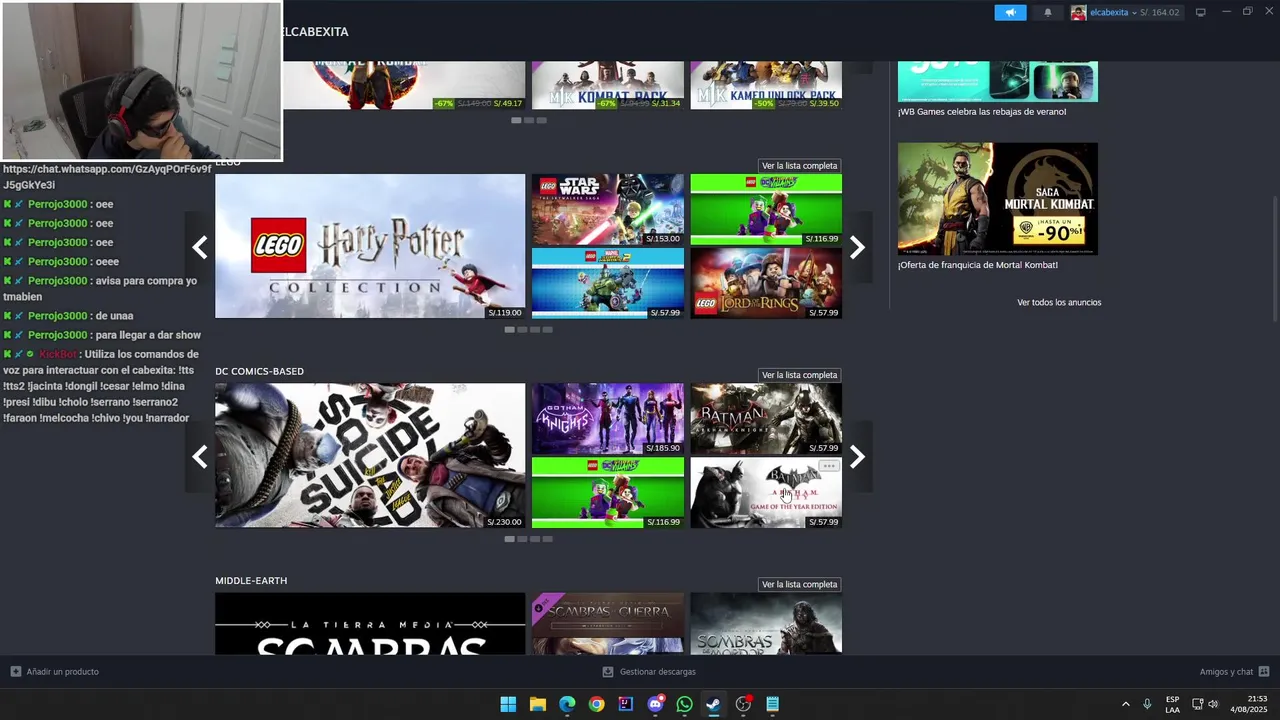This screenshot has height=720, width=1280.
Task: Open the OBS Studio taskbar icon
Action: click(x=743, y=704)
